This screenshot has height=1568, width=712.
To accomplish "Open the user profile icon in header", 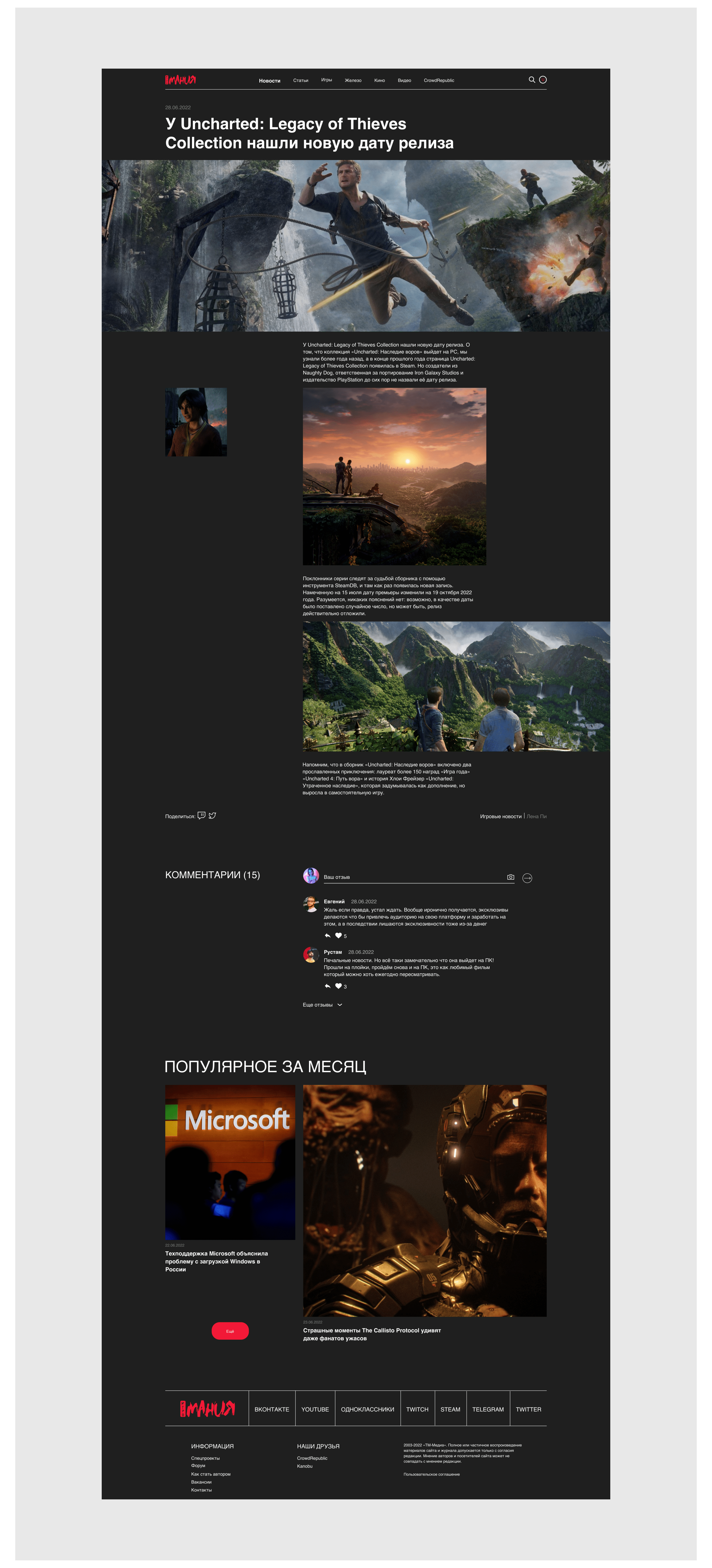I will coord(543,80).
